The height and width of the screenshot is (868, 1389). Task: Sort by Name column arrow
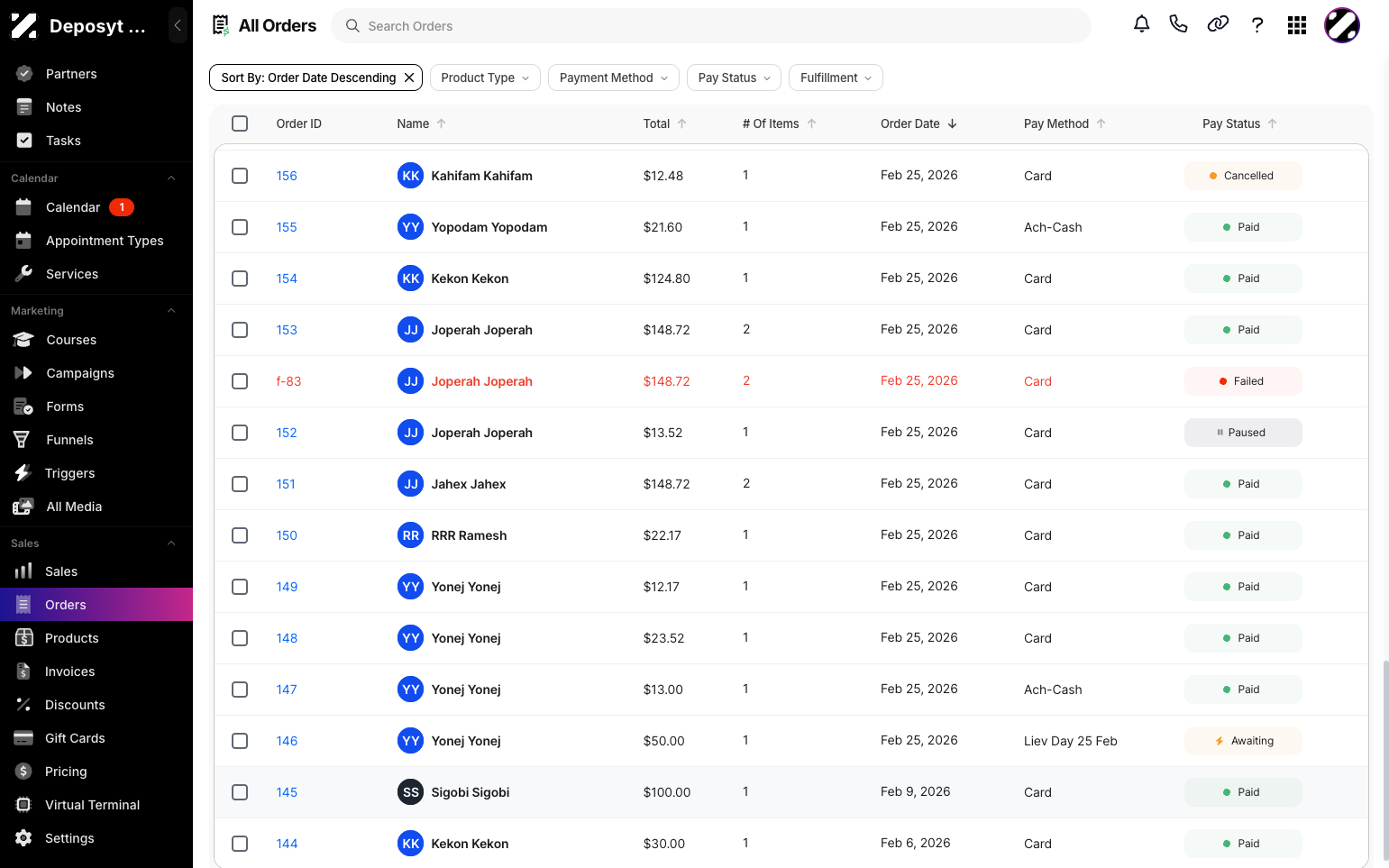click(442, 123)
